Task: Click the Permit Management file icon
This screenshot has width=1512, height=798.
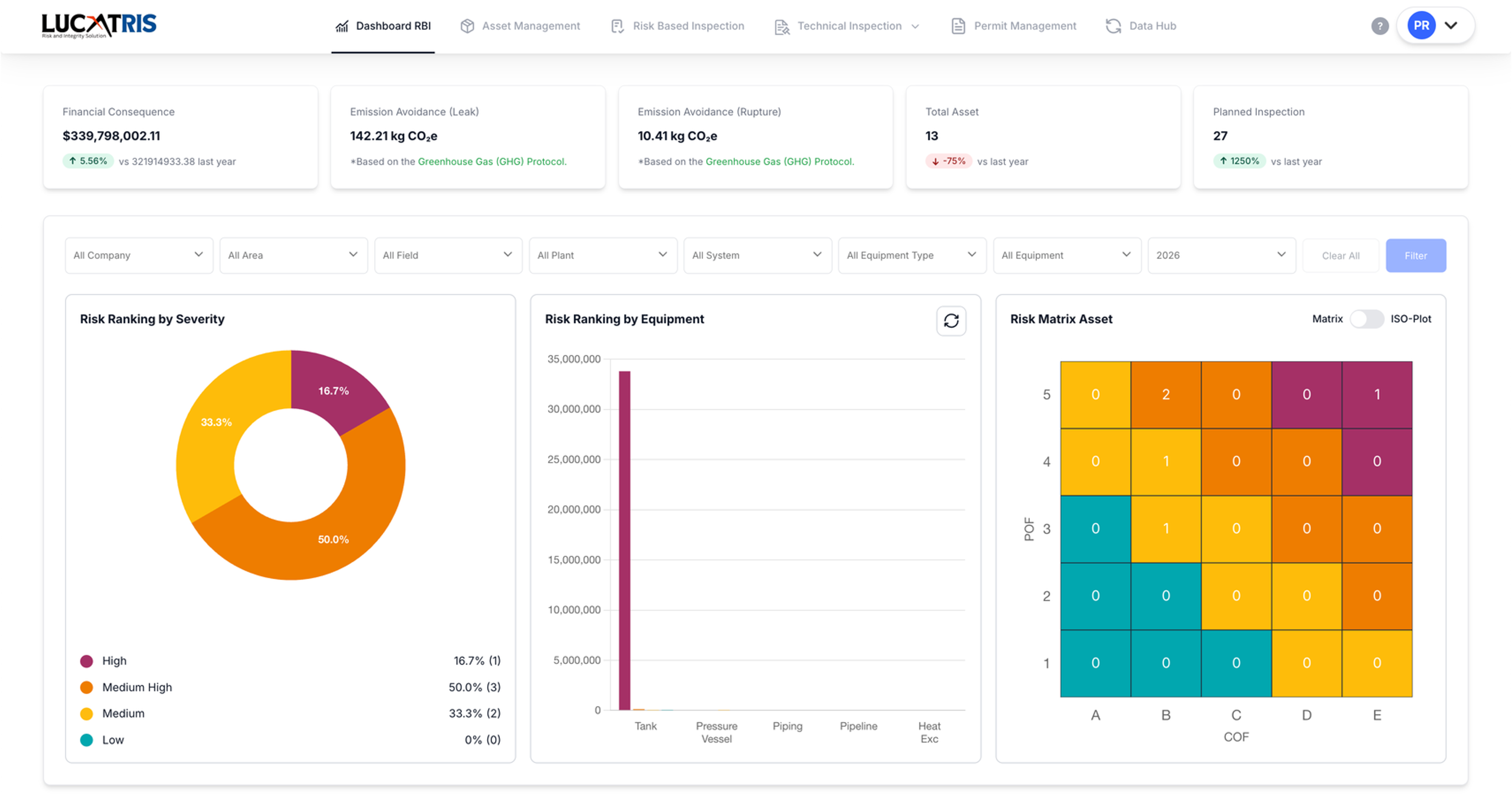Action: 958,26
